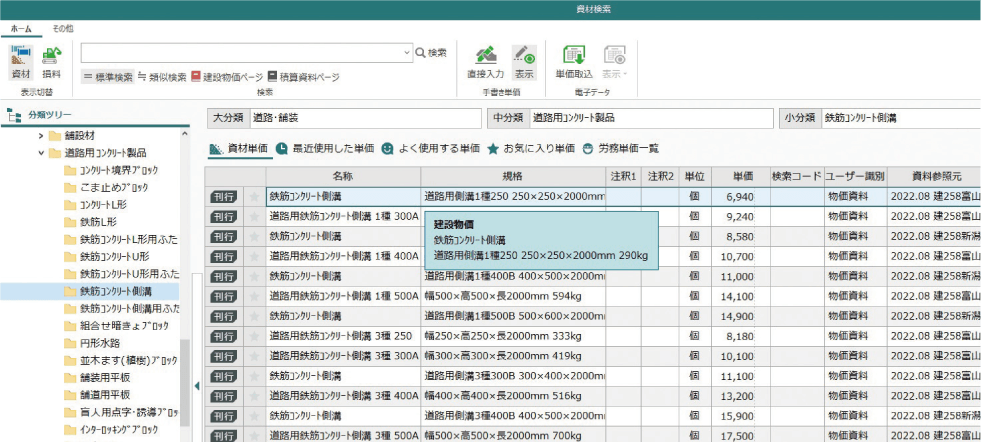Click the 中分類 field 道路用コンクリート製品
The height and width of the screenshot is (442, 981).
651,117
